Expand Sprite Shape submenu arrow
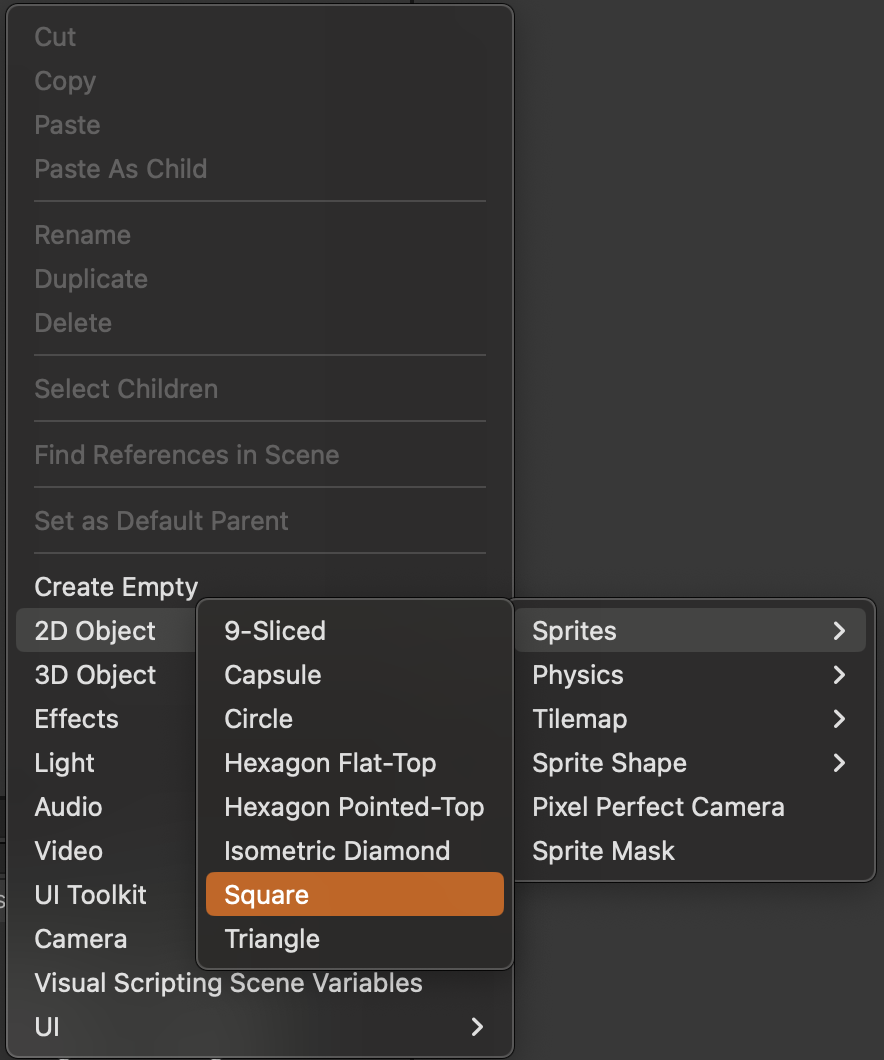Viewport: 884px width, 1060px height. click(x=839, y=763)
